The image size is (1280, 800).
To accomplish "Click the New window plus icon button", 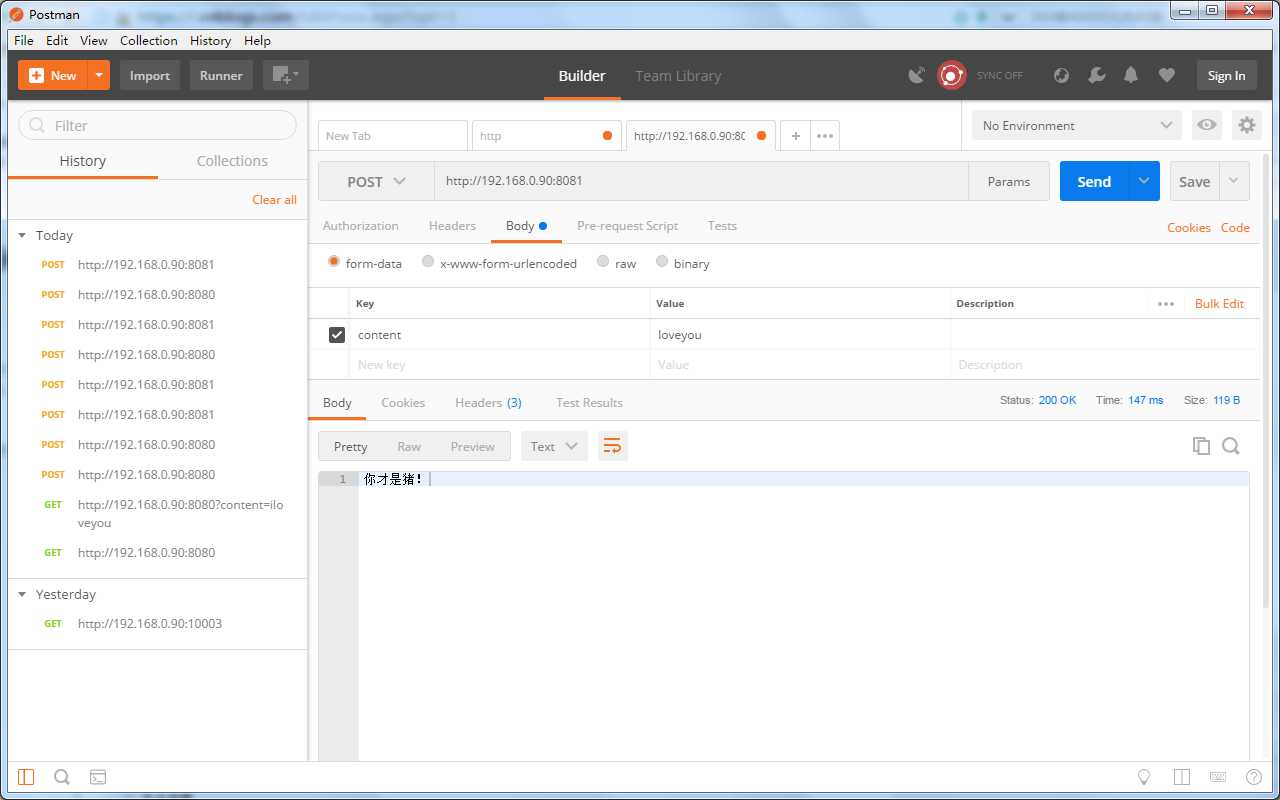I will click(x=286, y=75).
